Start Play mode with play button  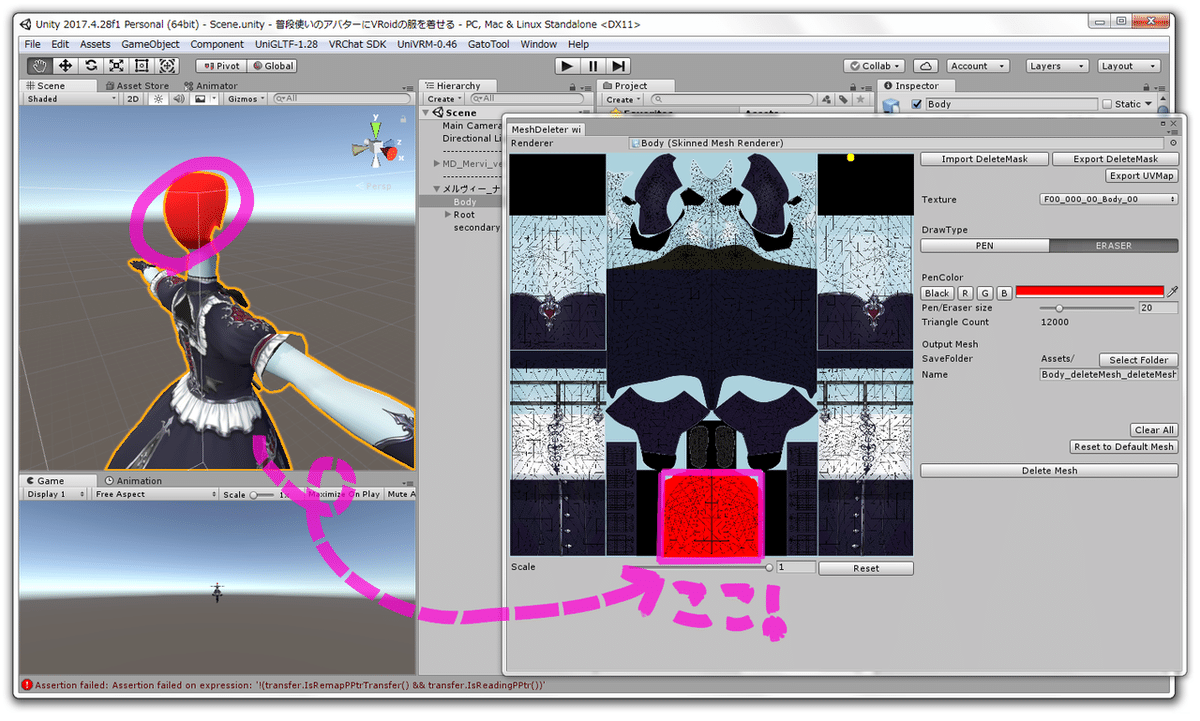[x=567, y=66]
